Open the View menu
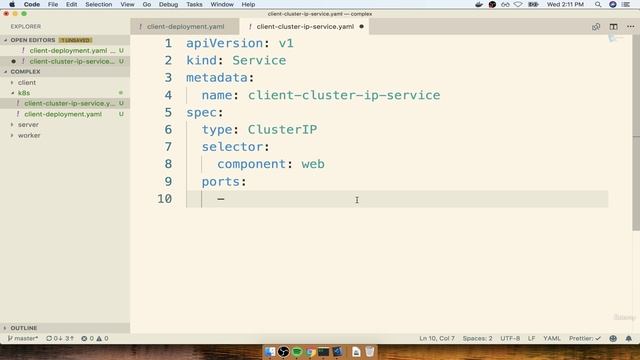The height and width of the screenshot is (360, 640). point(127,4)
